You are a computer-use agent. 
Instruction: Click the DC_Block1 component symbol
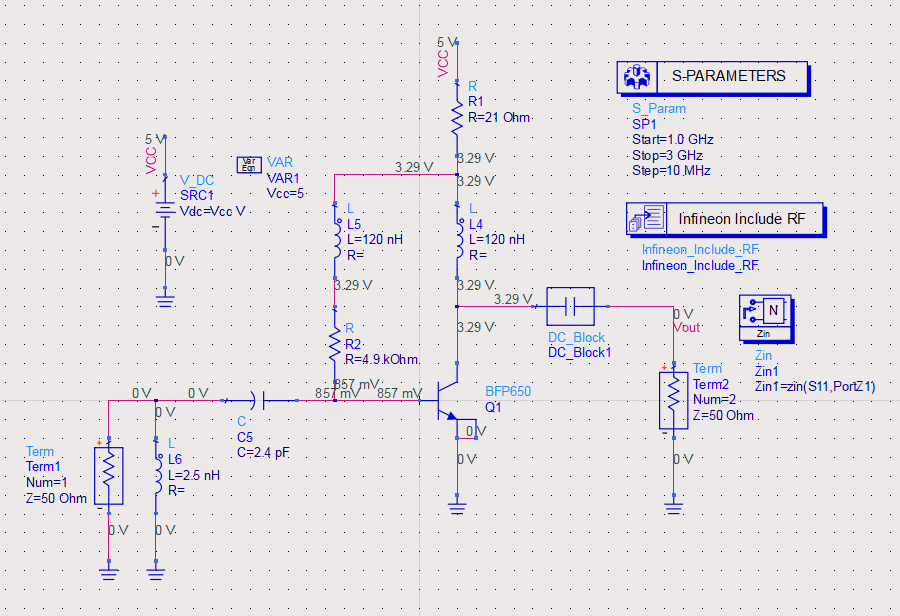[571, 306]
